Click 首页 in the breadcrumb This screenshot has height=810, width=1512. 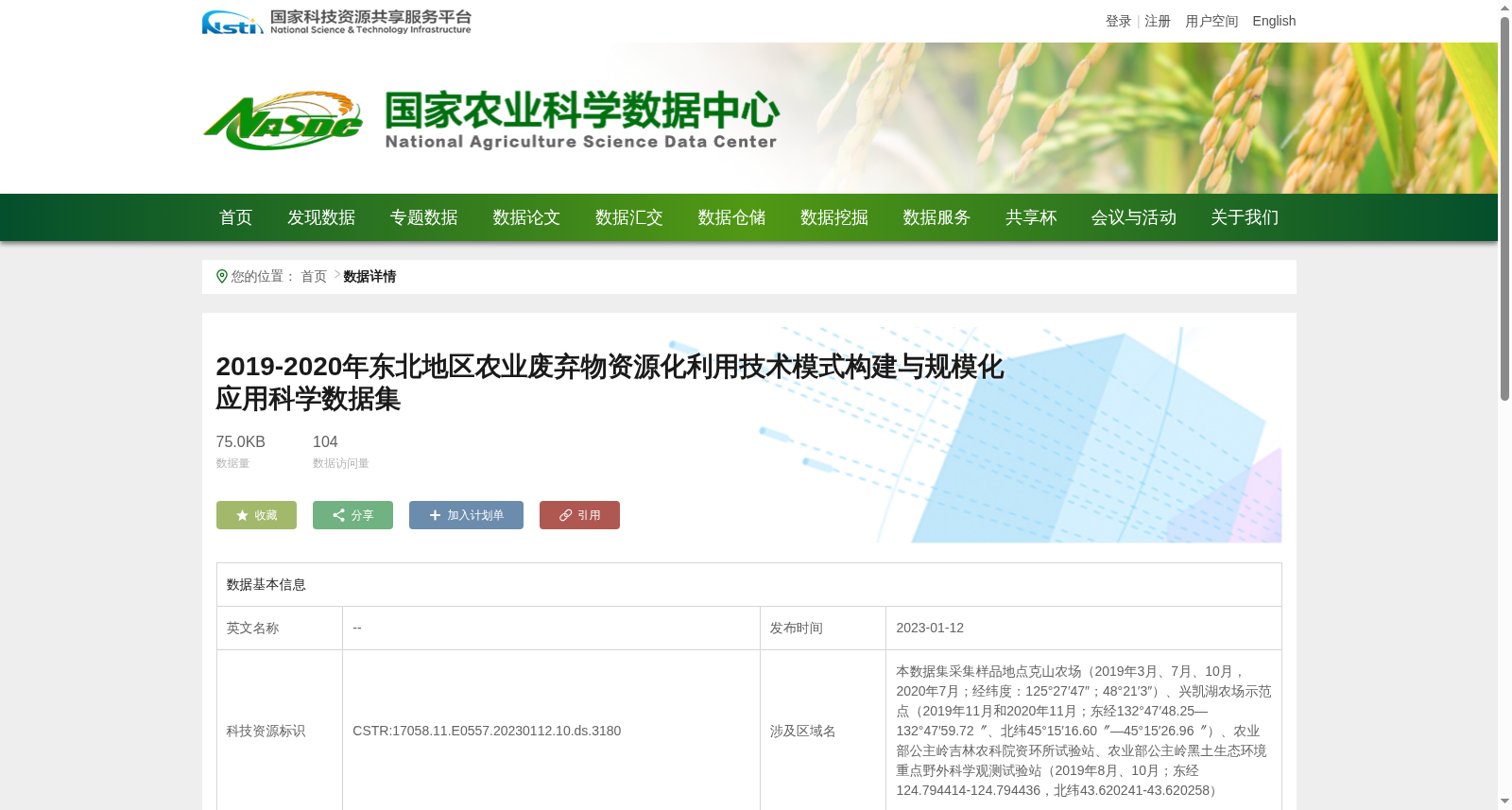pos(314,276)
